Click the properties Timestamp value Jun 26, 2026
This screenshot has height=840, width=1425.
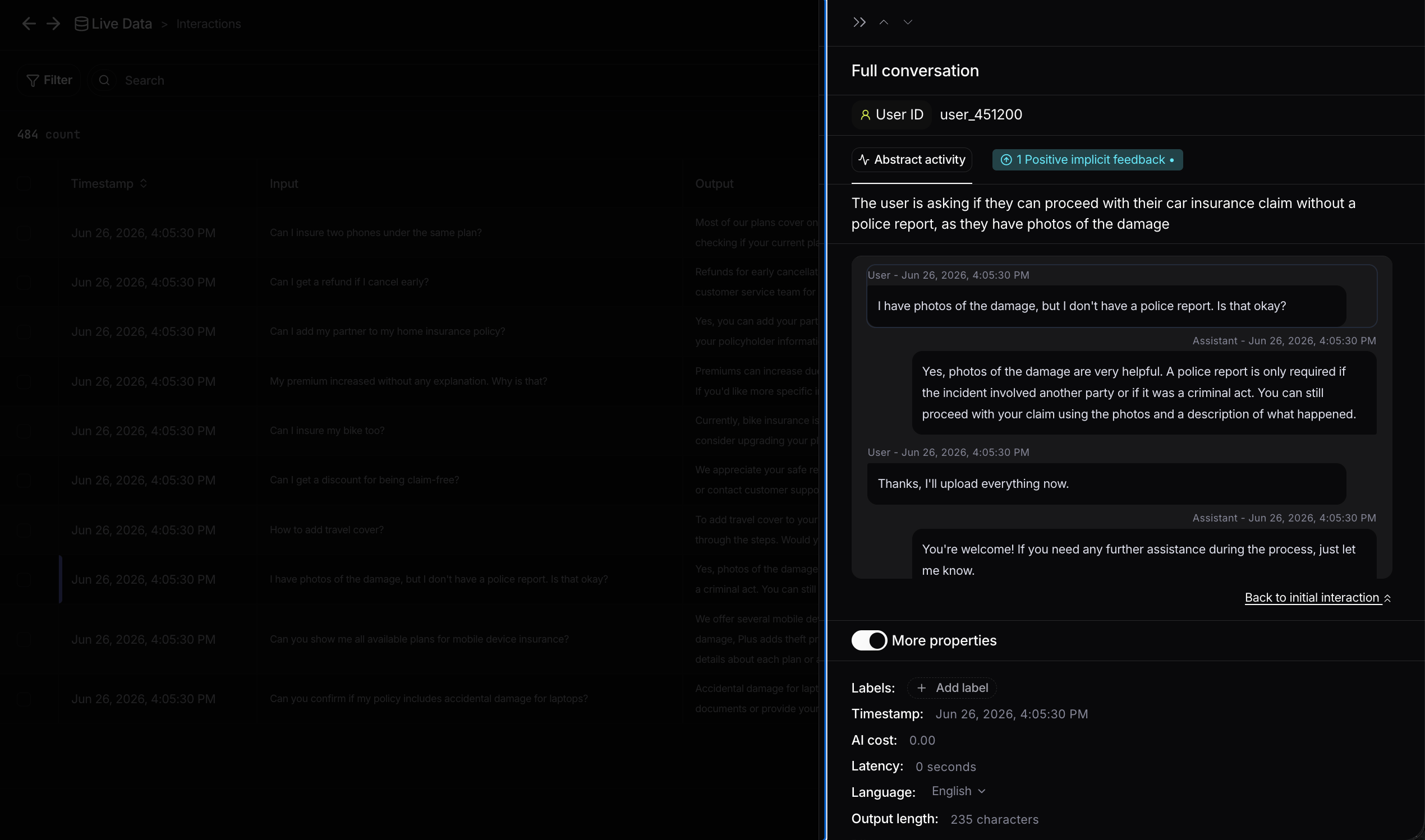tap(1011, 714)
